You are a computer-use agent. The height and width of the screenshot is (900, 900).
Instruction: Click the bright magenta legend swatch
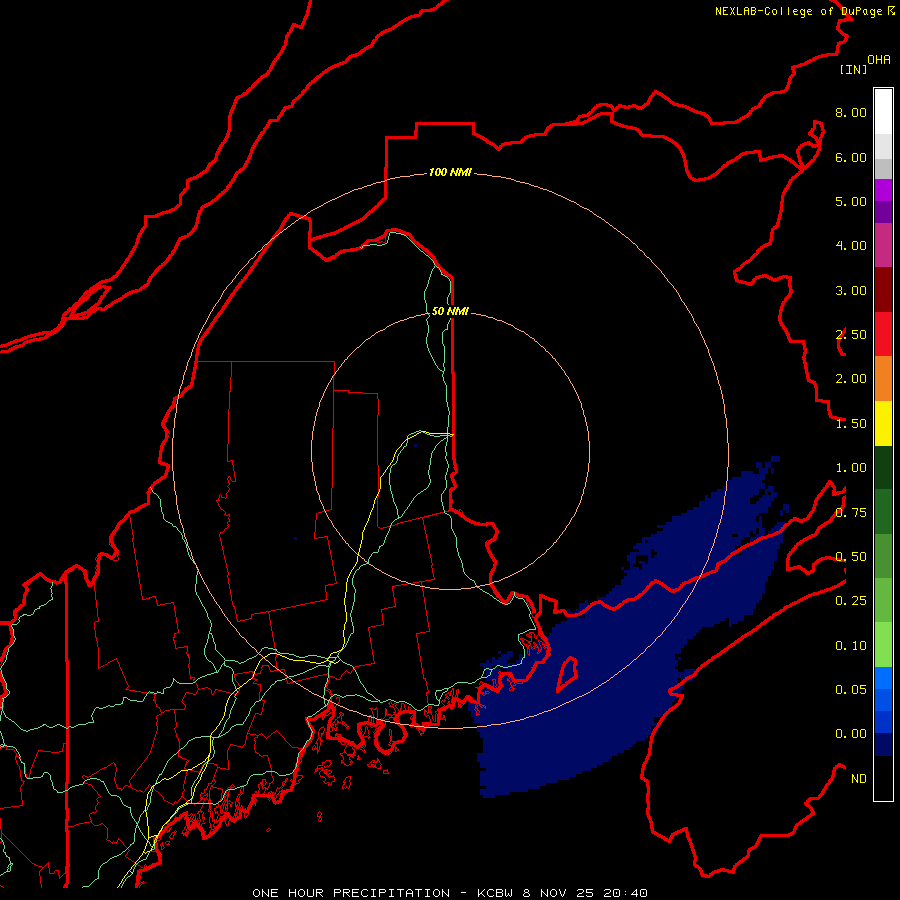coord(883,190)
